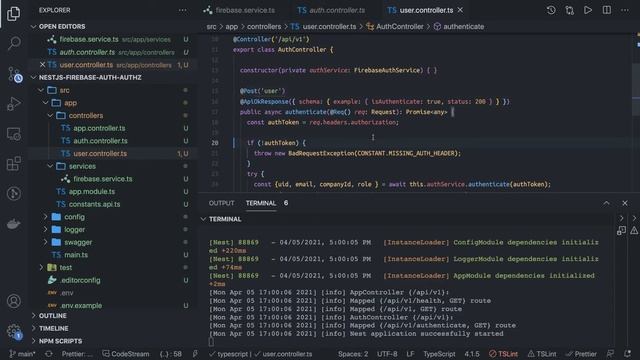The height and width of the screenshot is (360, 640).
Task: Open auth.controller.ts in file tree
Action: (100, 141)
